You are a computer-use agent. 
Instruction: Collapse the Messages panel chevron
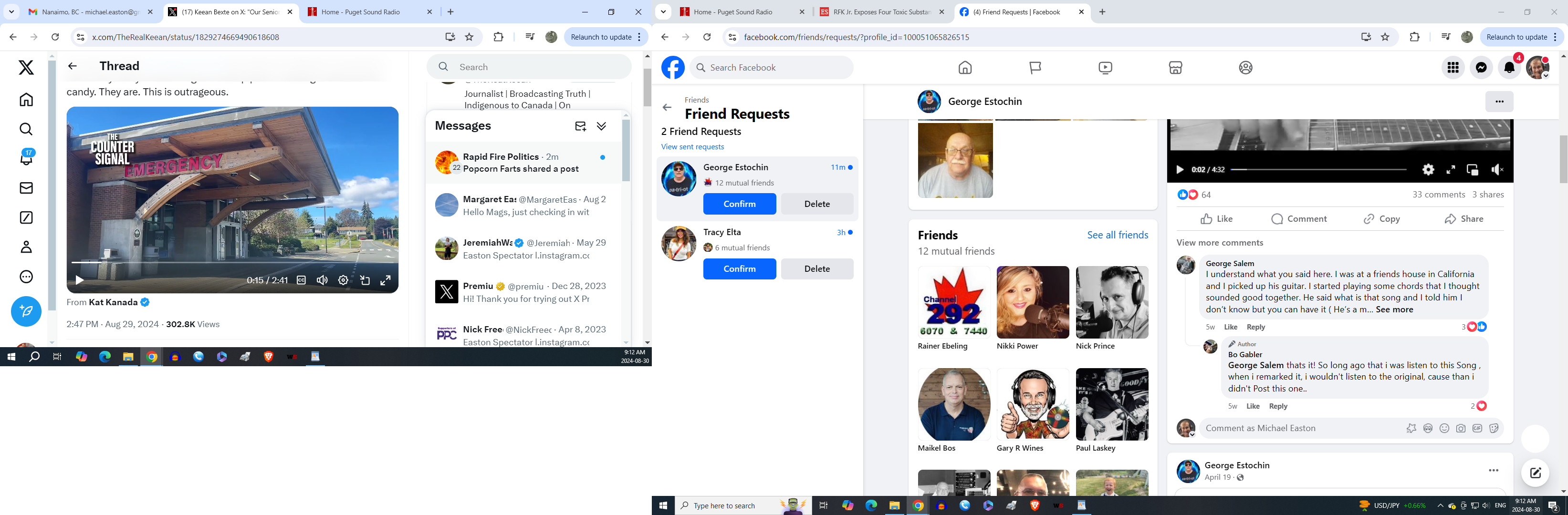click(601, 126)
